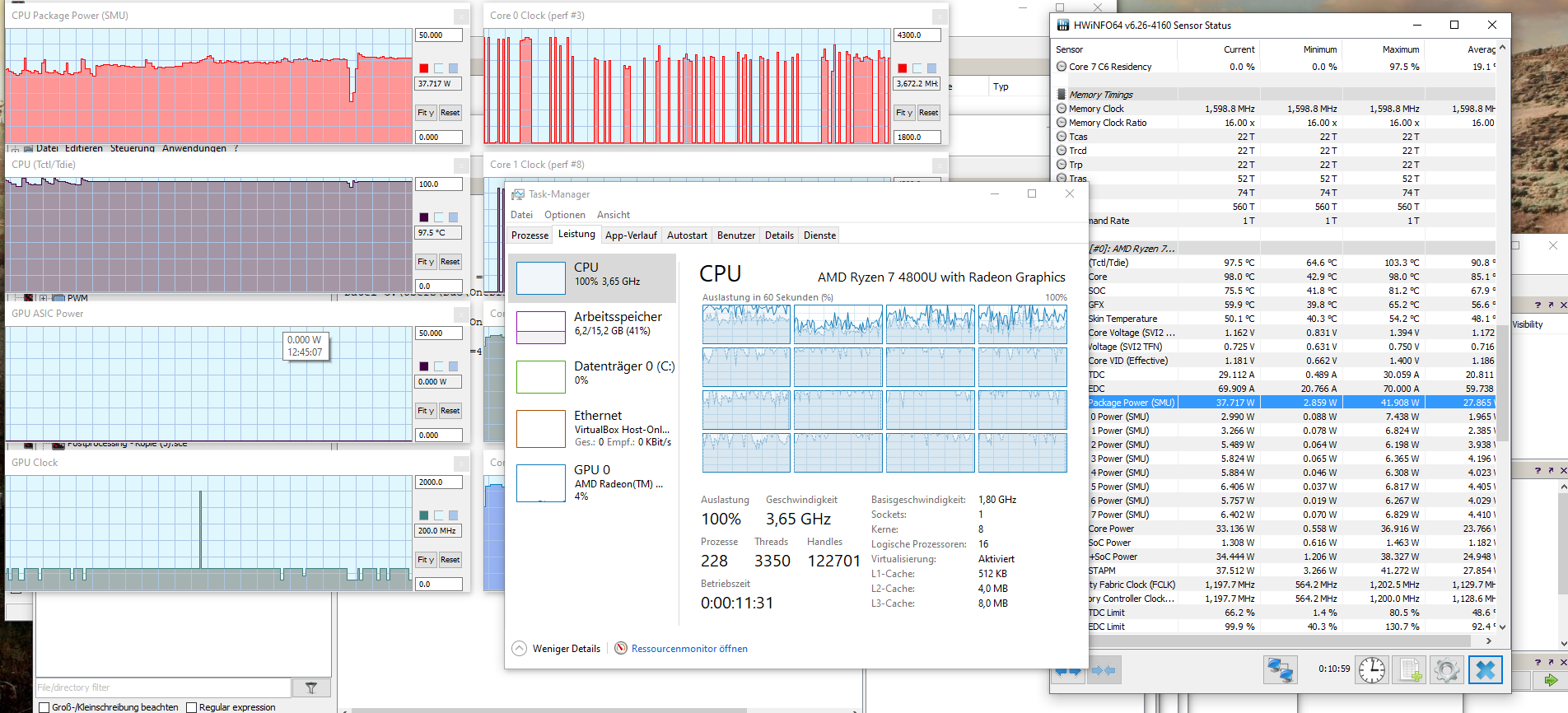This screenshot has width=1568, height=713.
Task: Click the blue X close sensors button
Action: [x=1486, y=670]
